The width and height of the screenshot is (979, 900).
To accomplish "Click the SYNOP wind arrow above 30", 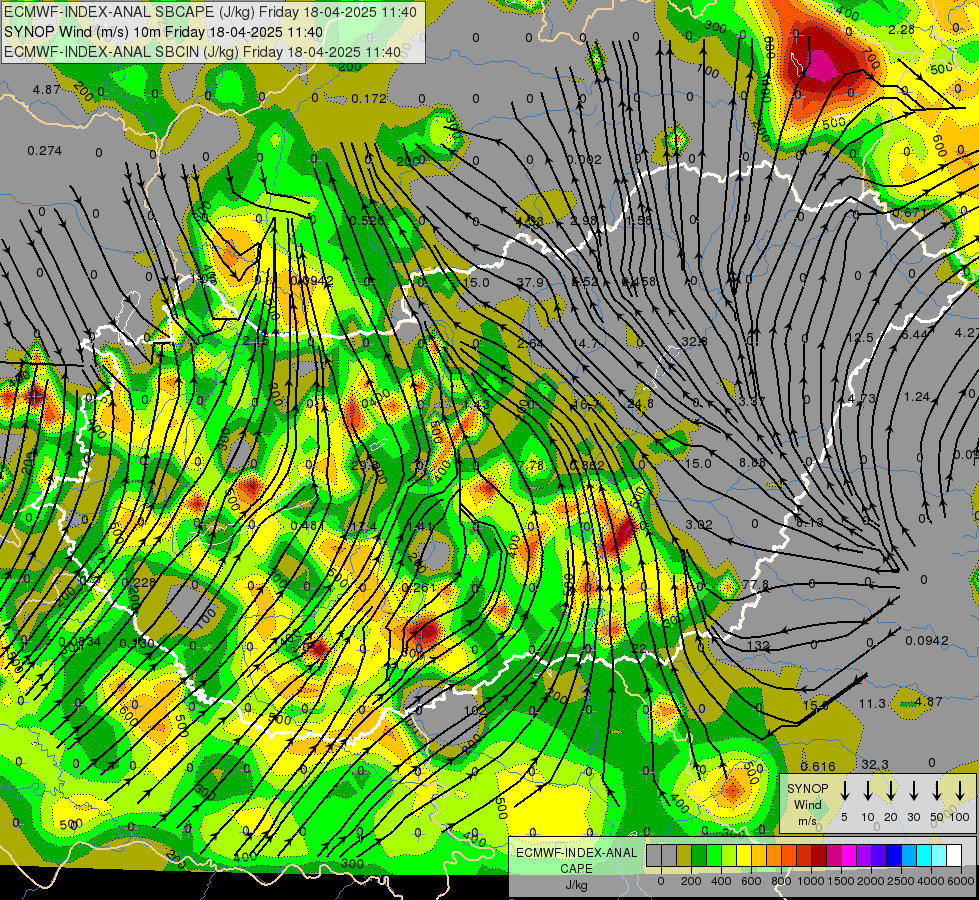I will pyautogui.click(x=914, y=790).
